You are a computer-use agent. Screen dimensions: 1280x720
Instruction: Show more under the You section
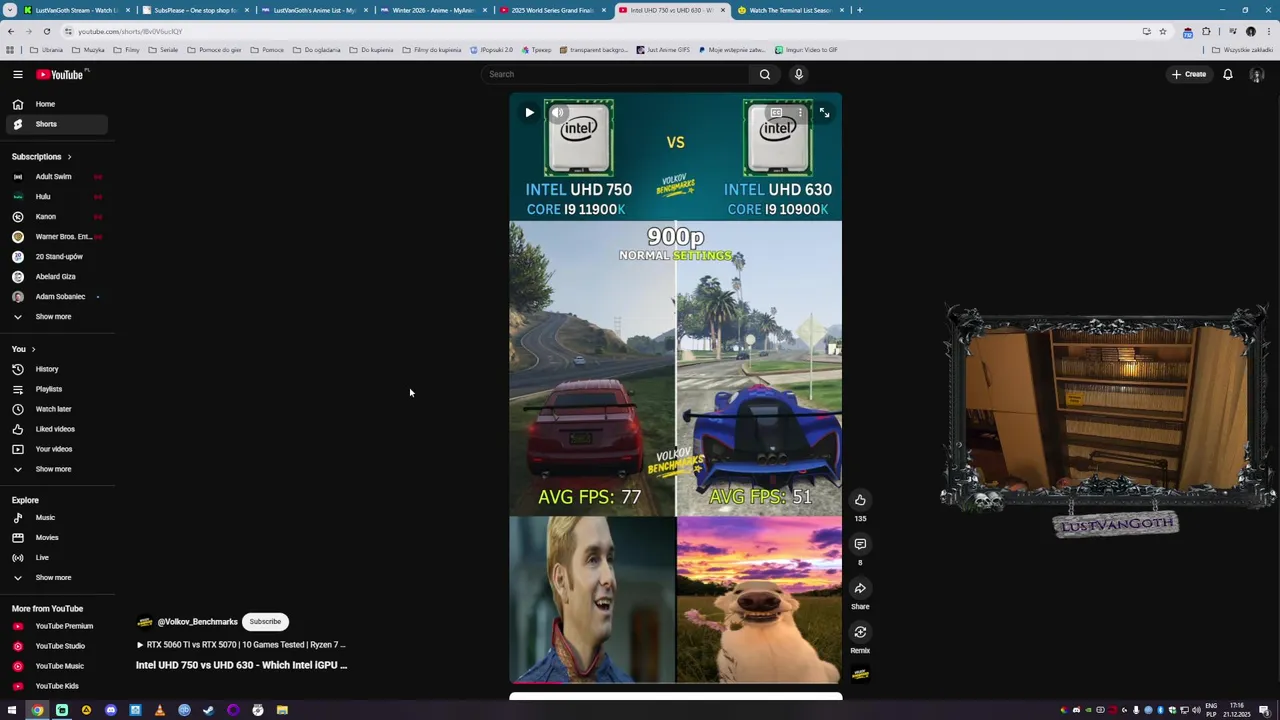click(x=56, y=469)
